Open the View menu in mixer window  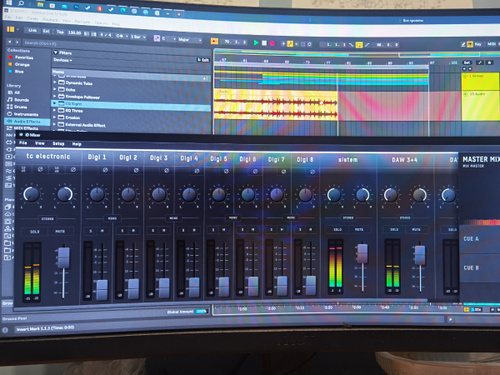[40, 143]
